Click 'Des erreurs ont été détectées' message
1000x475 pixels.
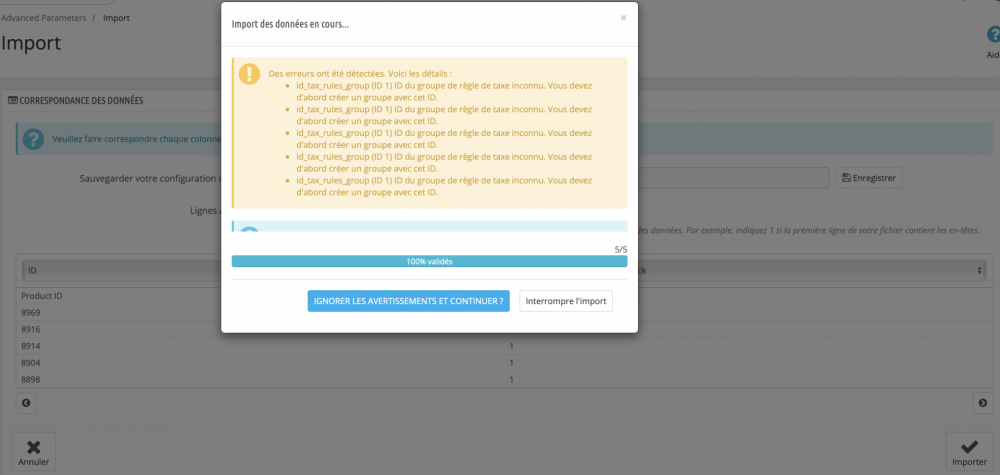pos(360,73)
